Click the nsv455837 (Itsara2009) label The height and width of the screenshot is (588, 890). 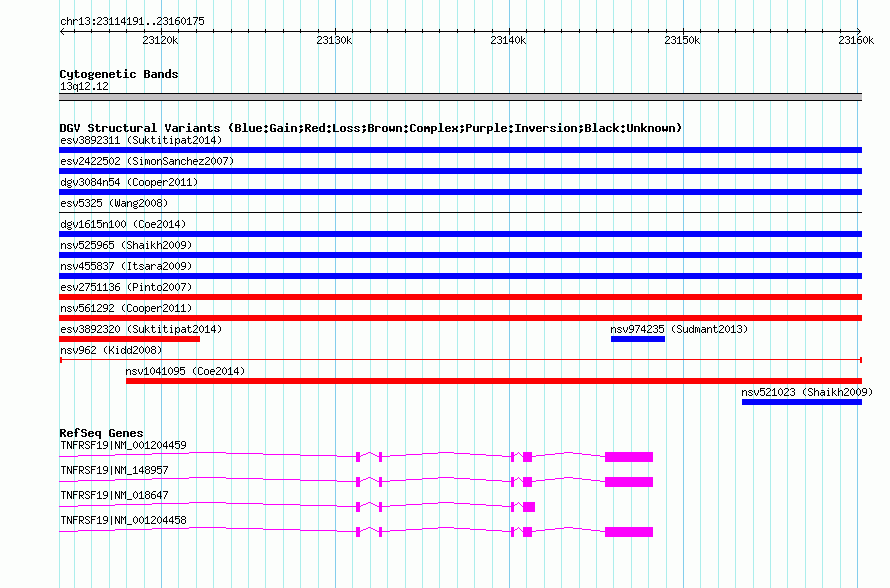[x=126, y=266]
